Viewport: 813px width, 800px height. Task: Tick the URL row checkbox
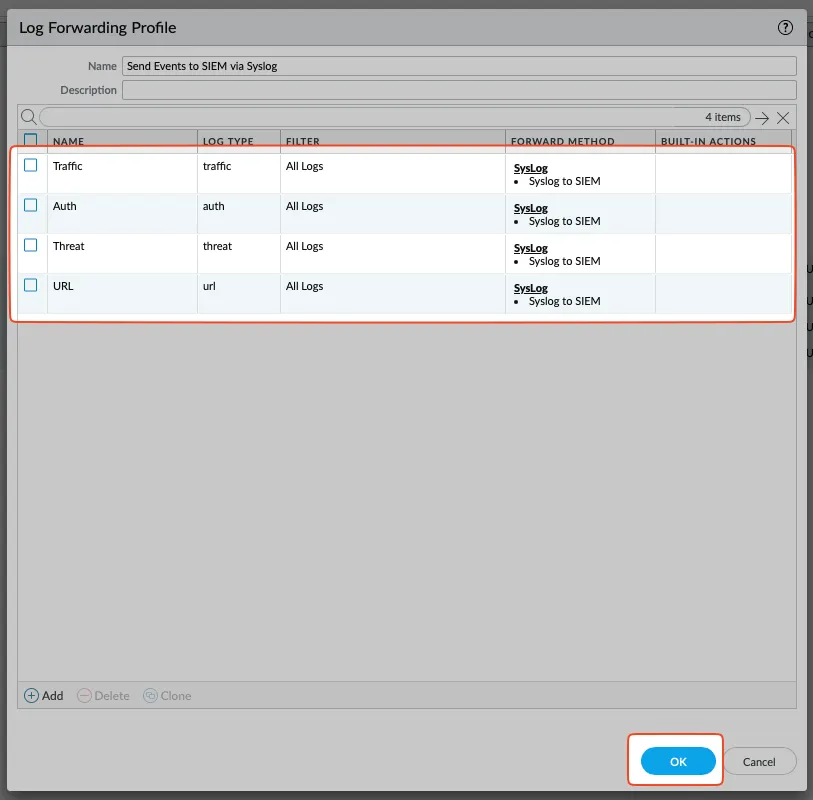[31, 285]
